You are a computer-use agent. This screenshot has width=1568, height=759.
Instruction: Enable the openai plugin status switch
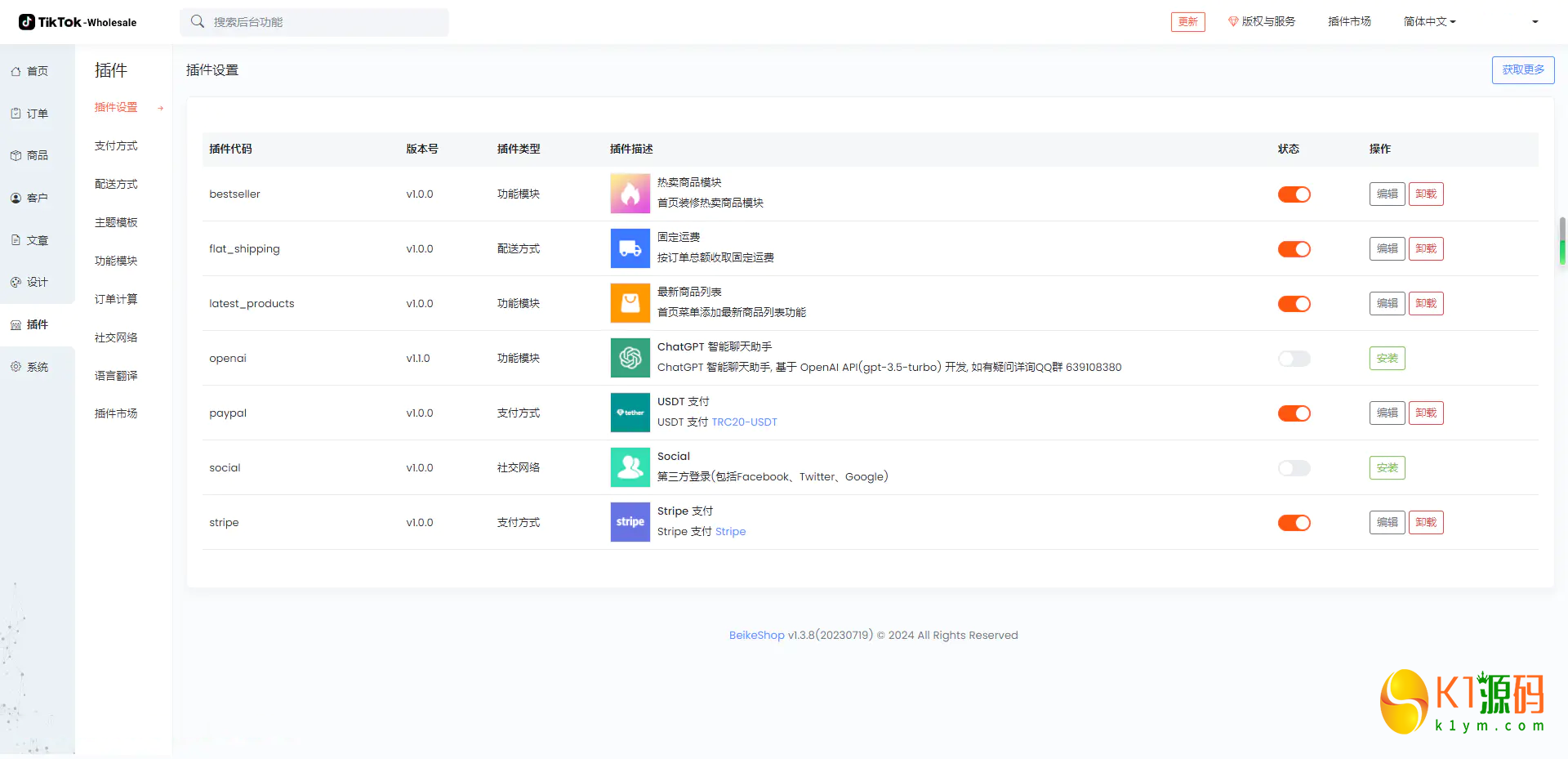(1294, 359)
